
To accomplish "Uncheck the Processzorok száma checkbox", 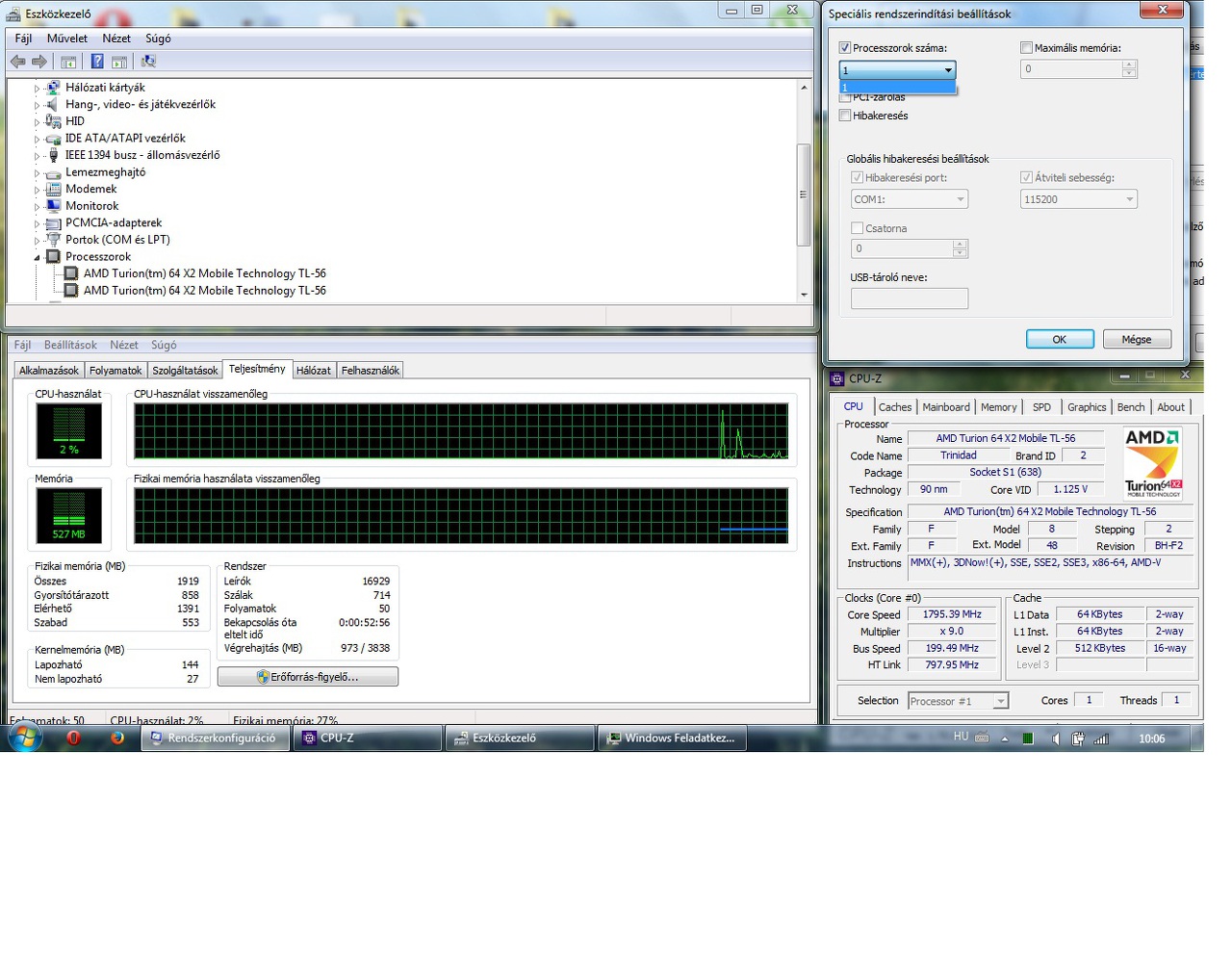I will (845, 48).
